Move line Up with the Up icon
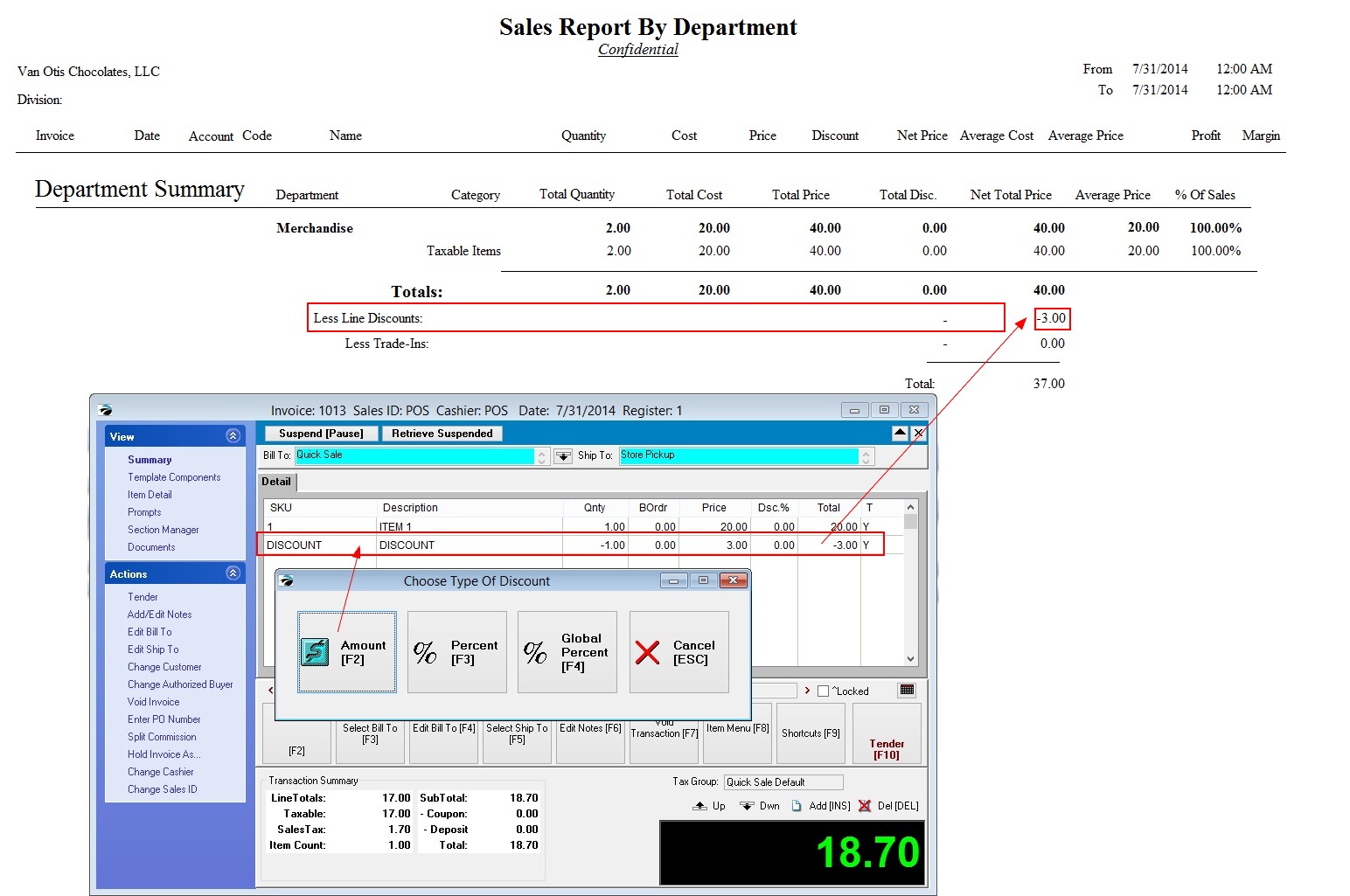Viewport: 1350px width, 896px height. tap(700, 806)
